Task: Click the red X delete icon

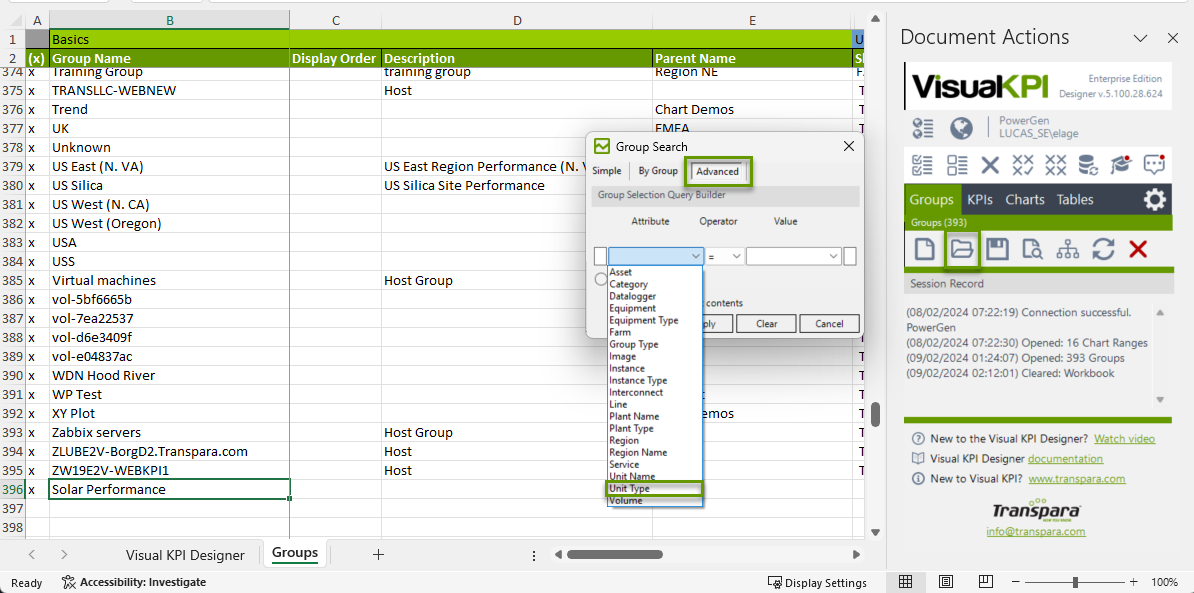Action: tap(1138, 250)
